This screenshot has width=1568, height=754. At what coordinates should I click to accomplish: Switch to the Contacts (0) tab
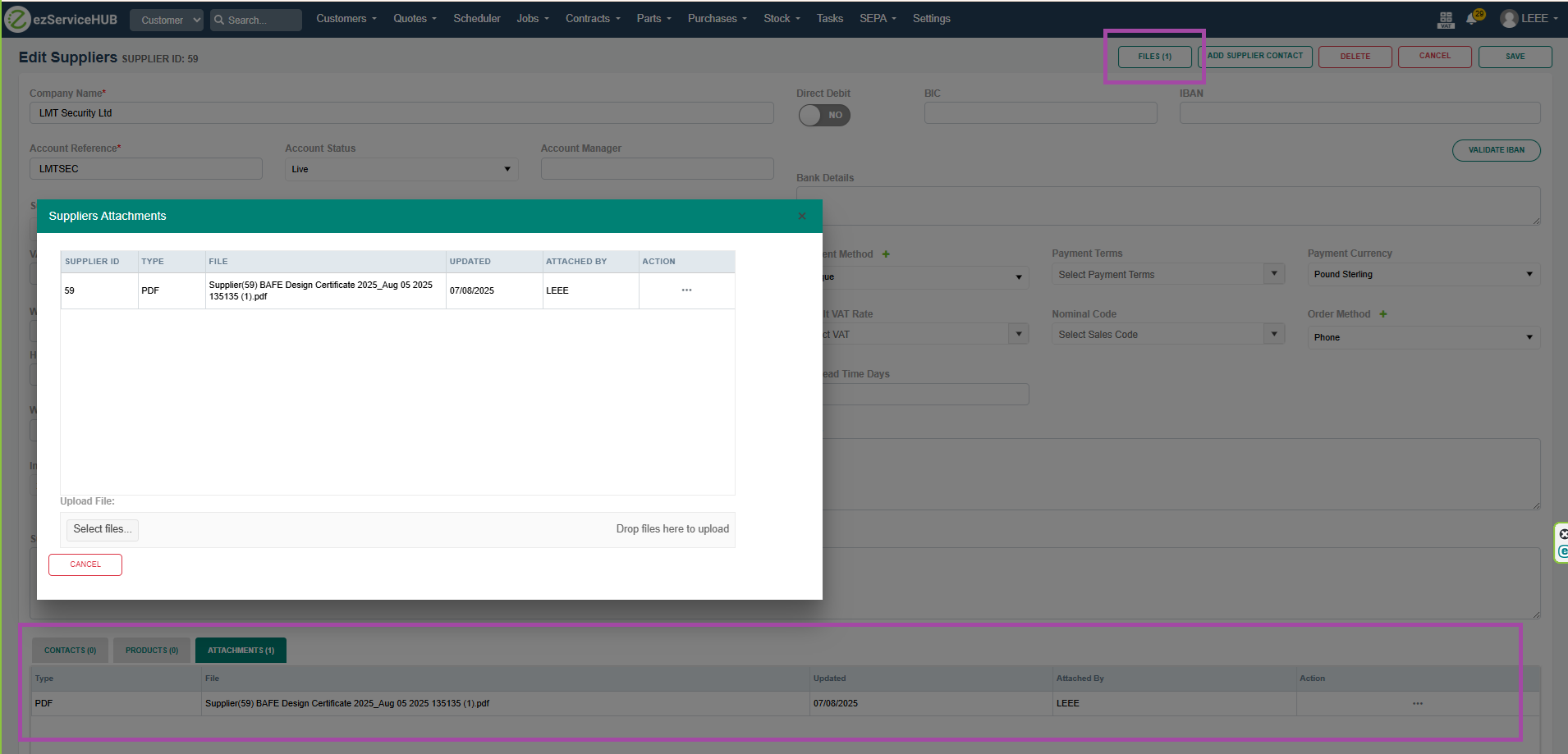[x=70, y=651]
